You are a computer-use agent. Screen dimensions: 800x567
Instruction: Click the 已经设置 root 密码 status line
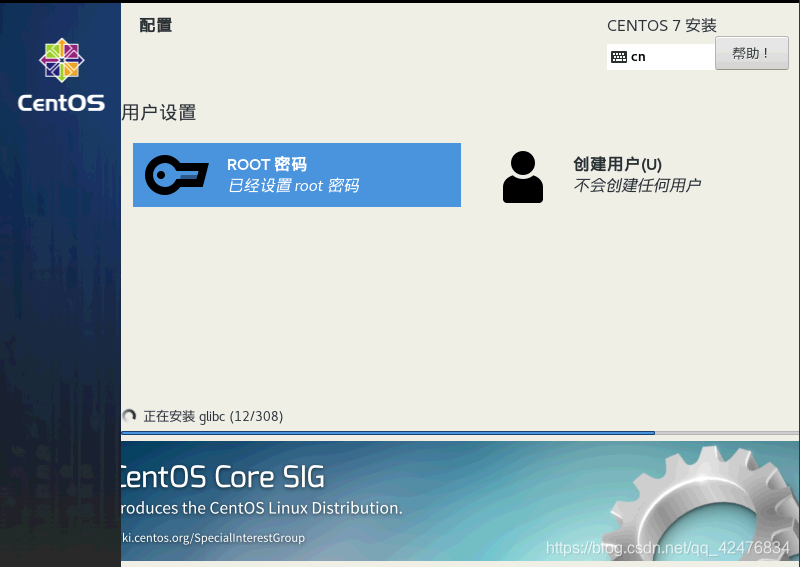coord(293,186)
